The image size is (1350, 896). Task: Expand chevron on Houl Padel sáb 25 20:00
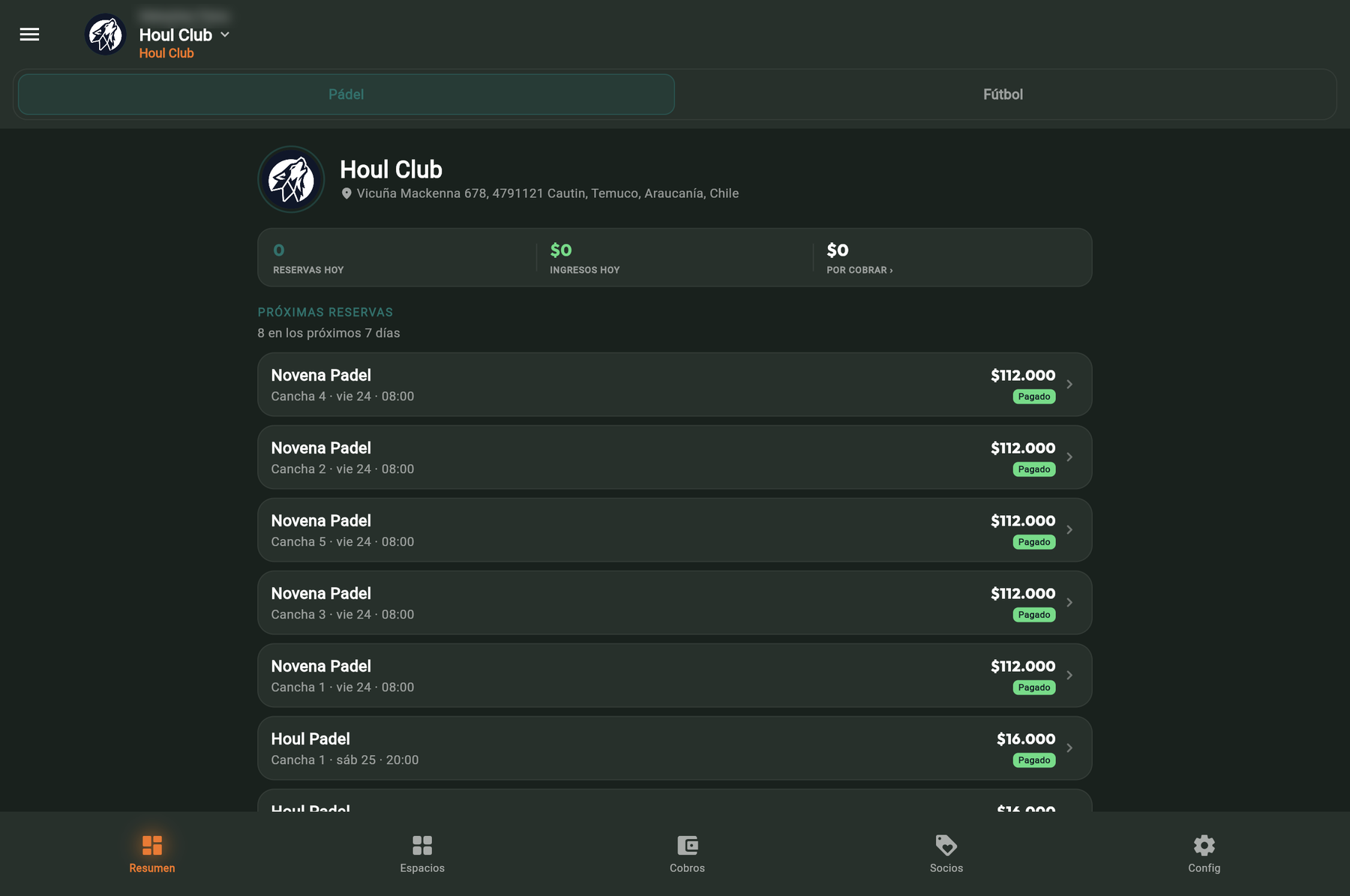pyautogui.click(x=1069, y=748)
